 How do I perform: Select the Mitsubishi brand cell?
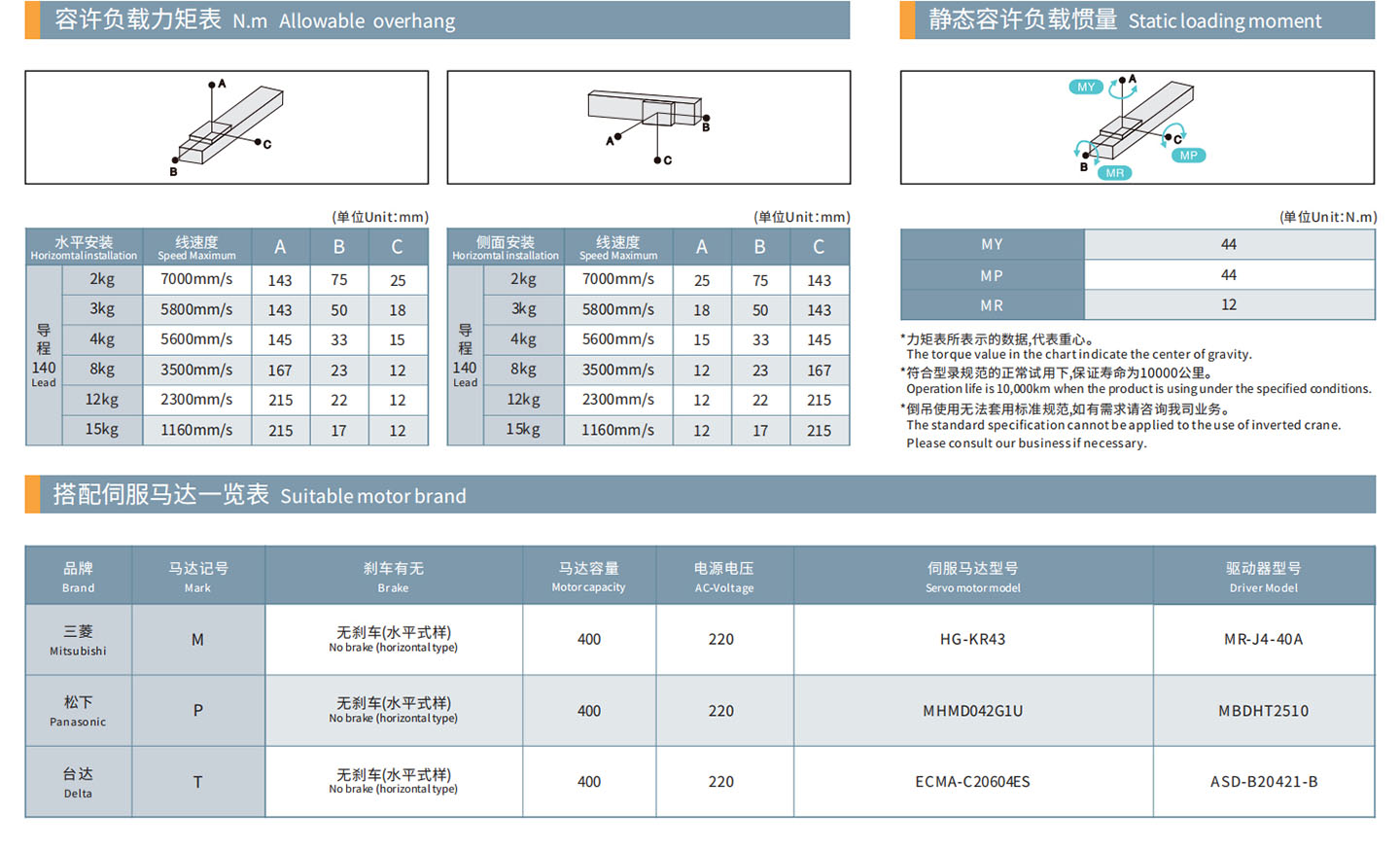click(x=79, y=640)
